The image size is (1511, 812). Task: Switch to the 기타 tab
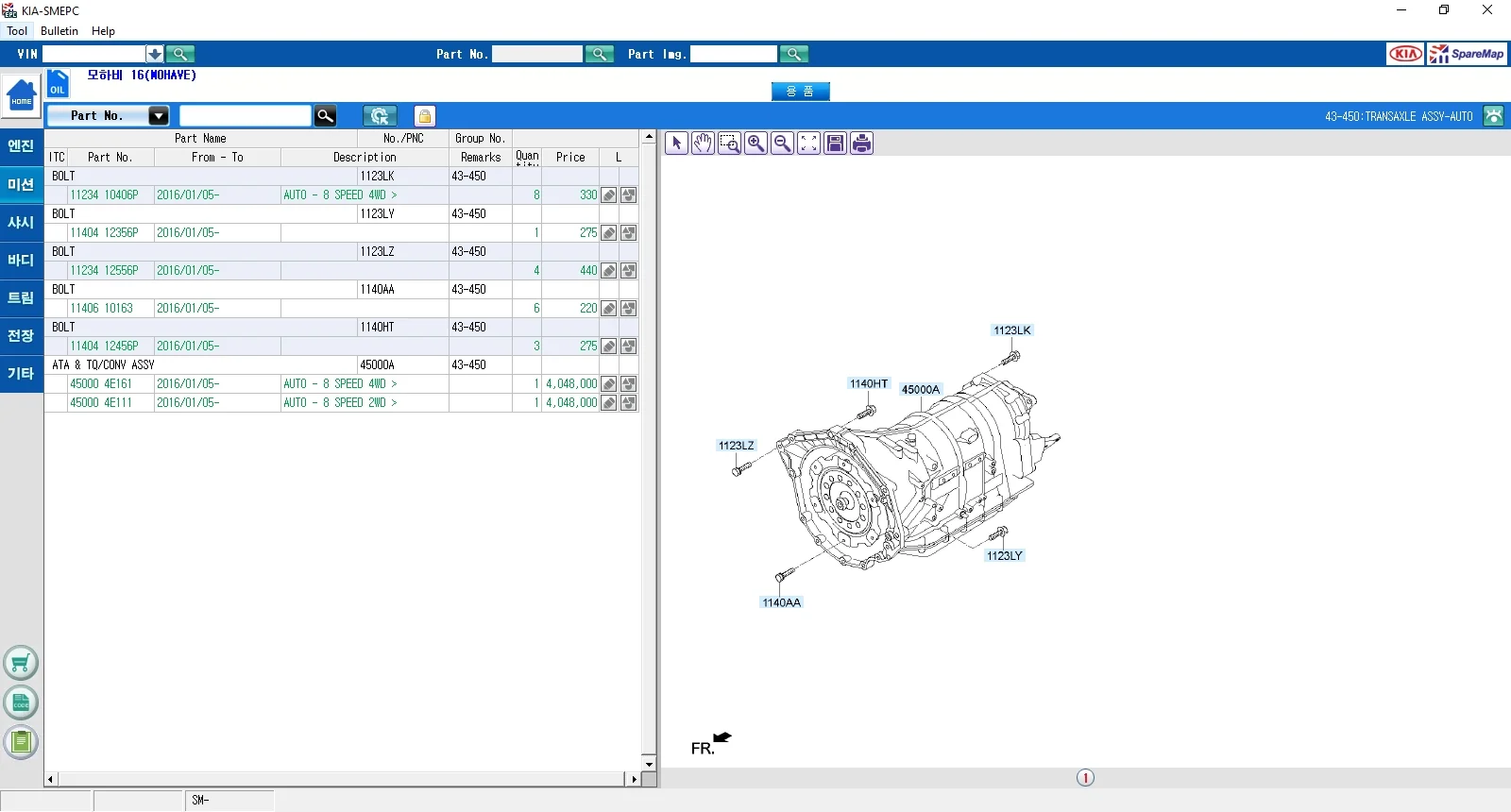click(x=21, y=373)
